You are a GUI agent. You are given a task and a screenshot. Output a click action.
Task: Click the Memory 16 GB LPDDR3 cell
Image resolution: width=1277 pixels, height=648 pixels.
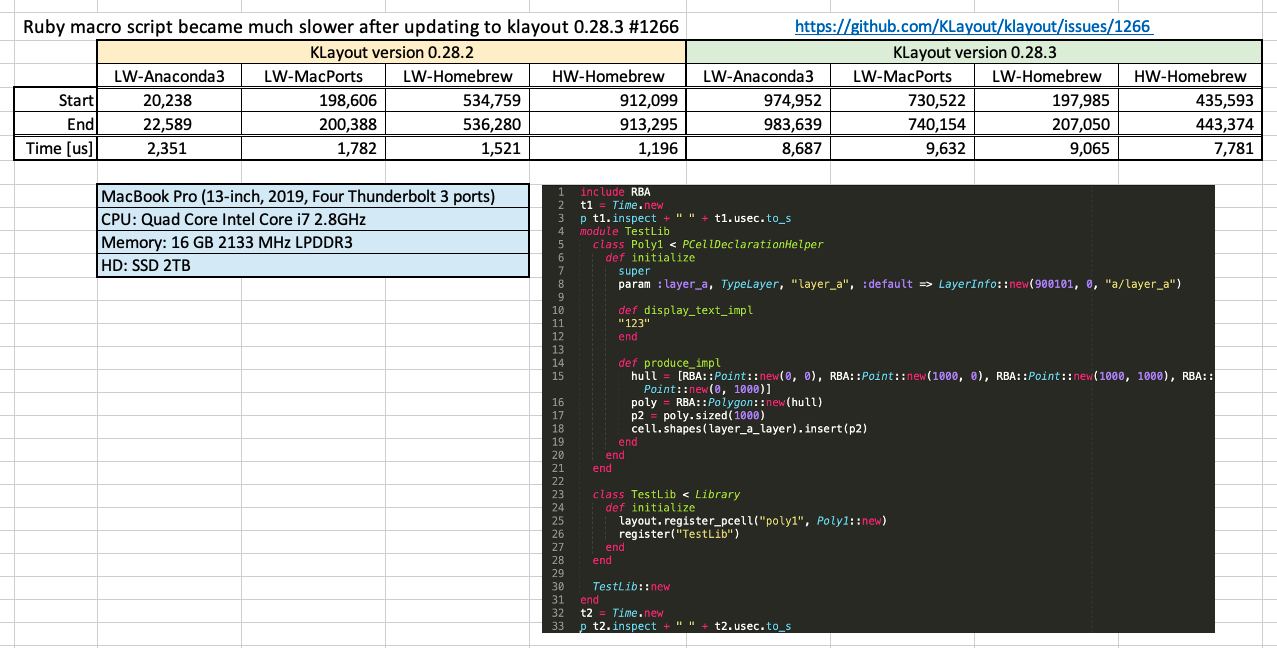(312, 243)
